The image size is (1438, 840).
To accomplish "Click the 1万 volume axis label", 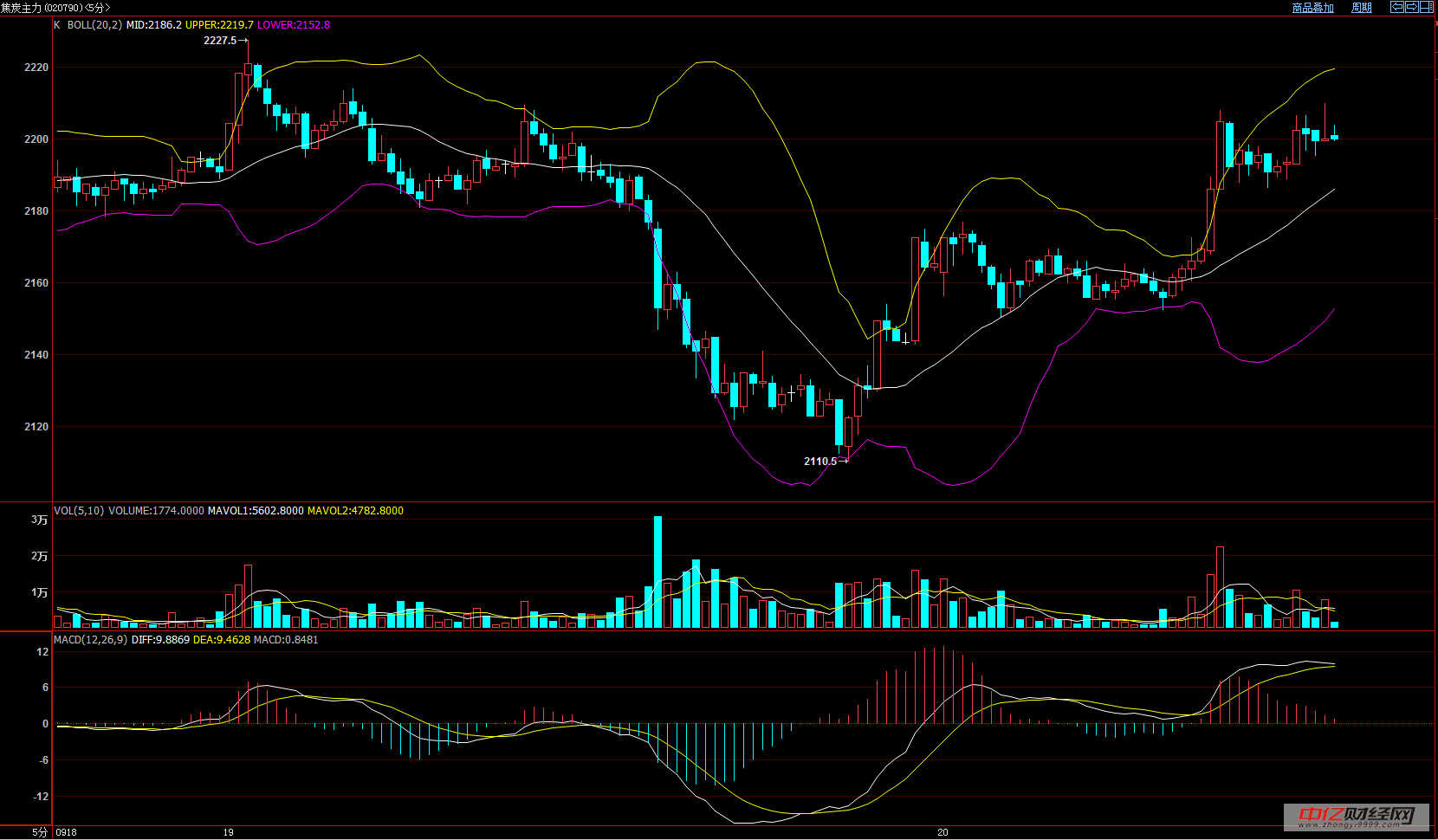I will [40, 592].
